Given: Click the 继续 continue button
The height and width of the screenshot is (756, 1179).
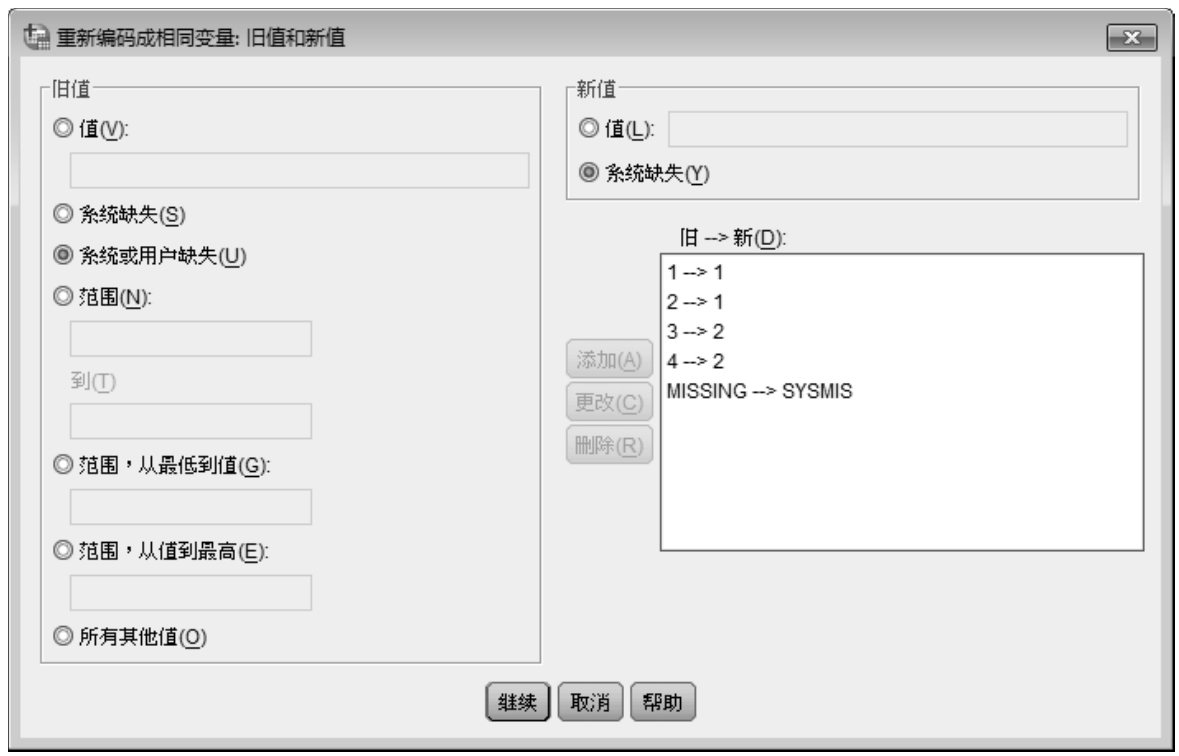Looking at the screenshot, I should 517,703.
